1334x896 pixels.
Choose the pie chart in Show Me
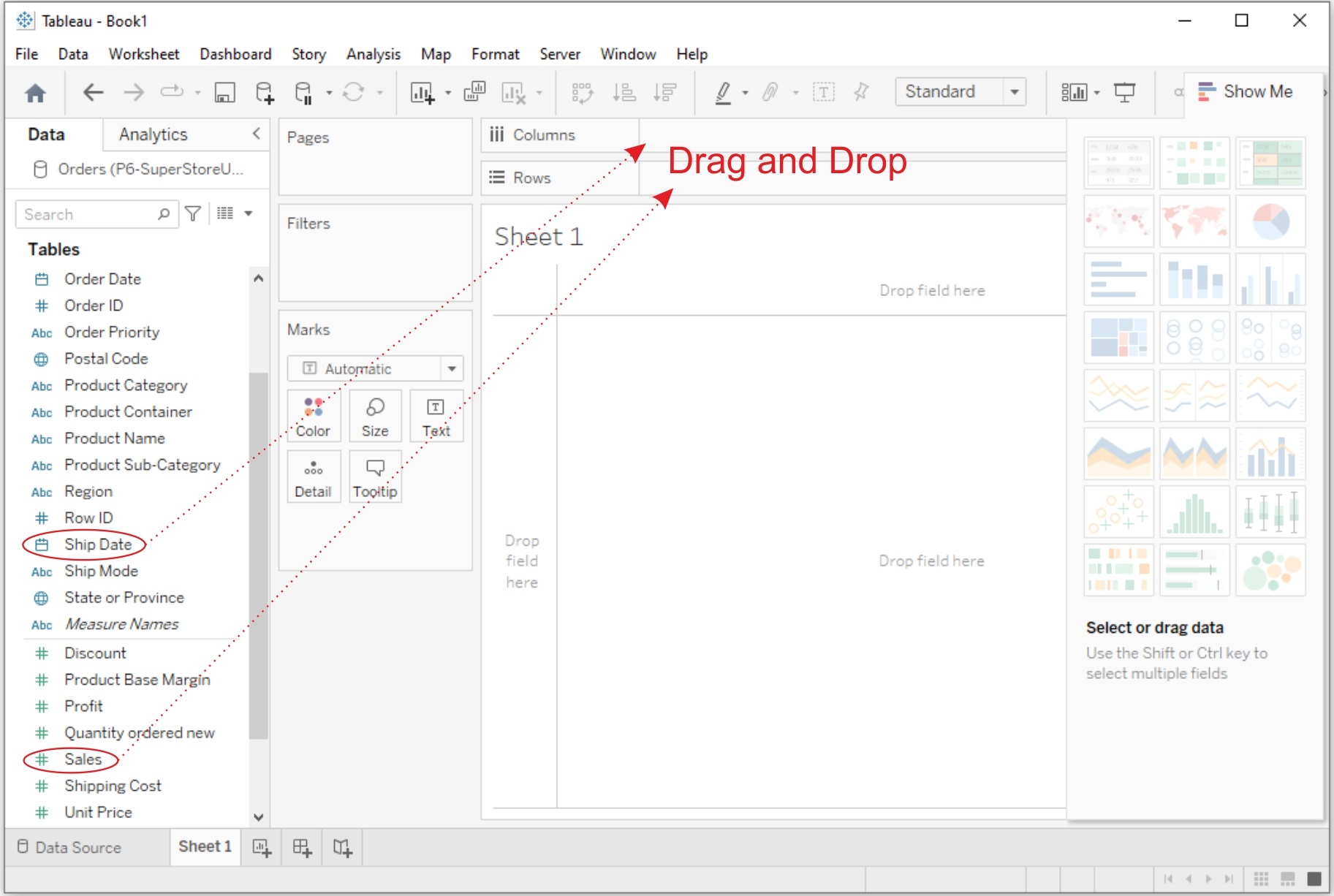(1271, 221)
